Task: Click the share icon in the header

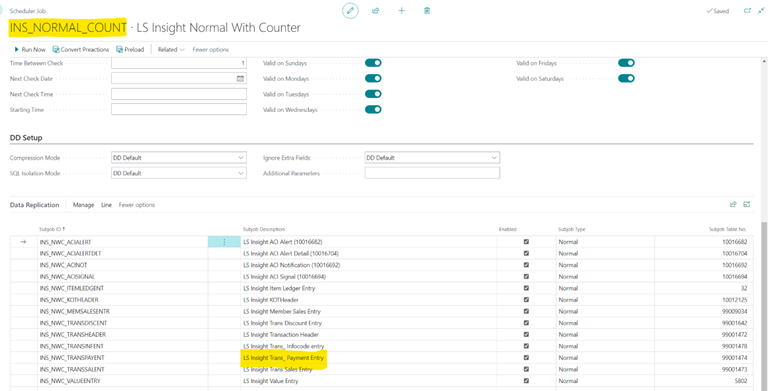Action: tap(376, 10)
